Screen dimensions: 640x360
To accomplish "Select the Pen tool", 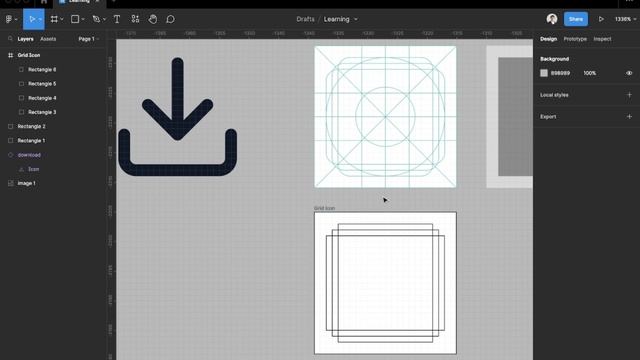I will tap(96, 19).
